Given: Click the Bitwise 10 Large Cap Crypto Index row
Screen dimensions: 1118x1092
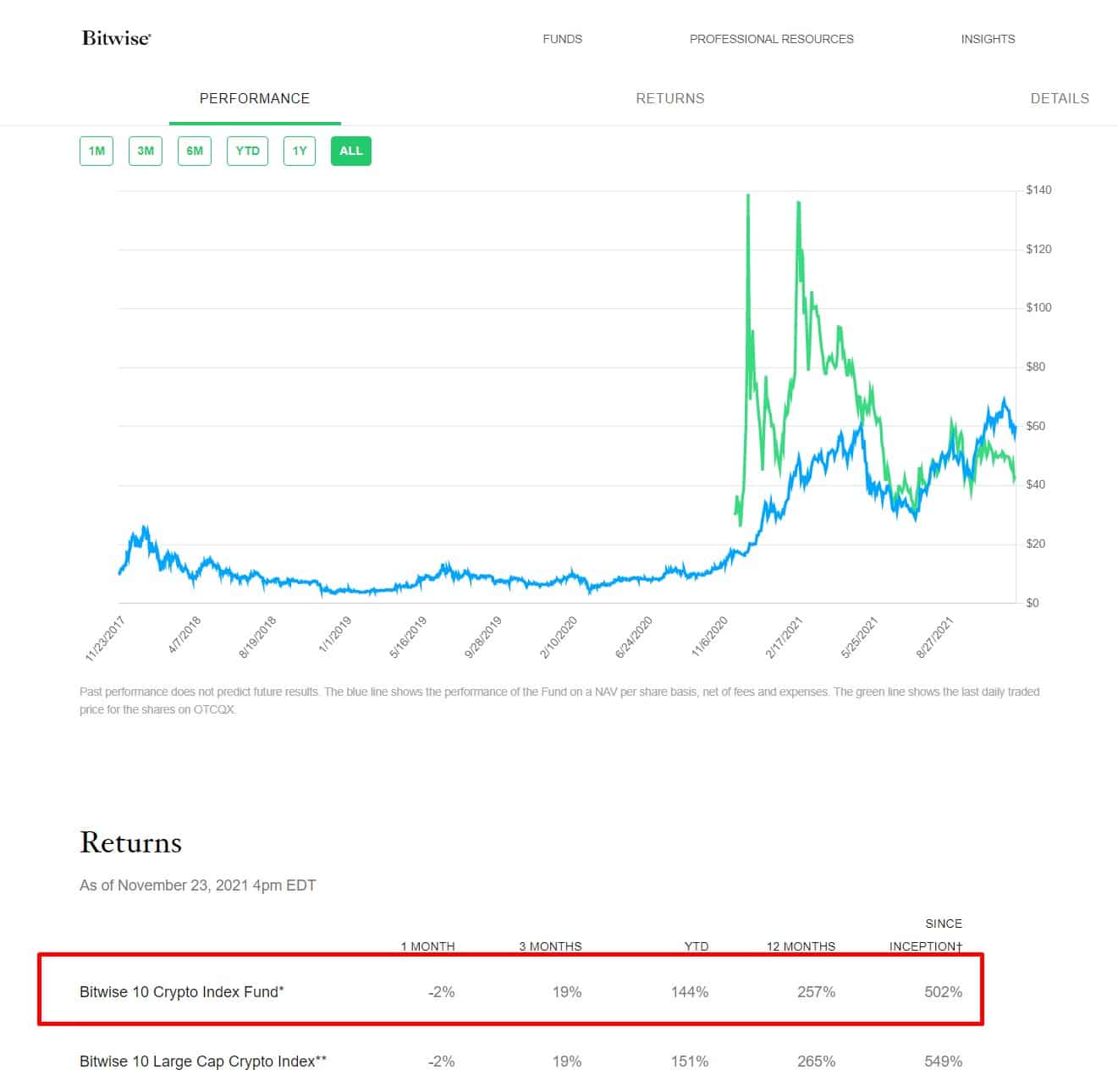Looking at the screenshot, I should (203, 1061).
